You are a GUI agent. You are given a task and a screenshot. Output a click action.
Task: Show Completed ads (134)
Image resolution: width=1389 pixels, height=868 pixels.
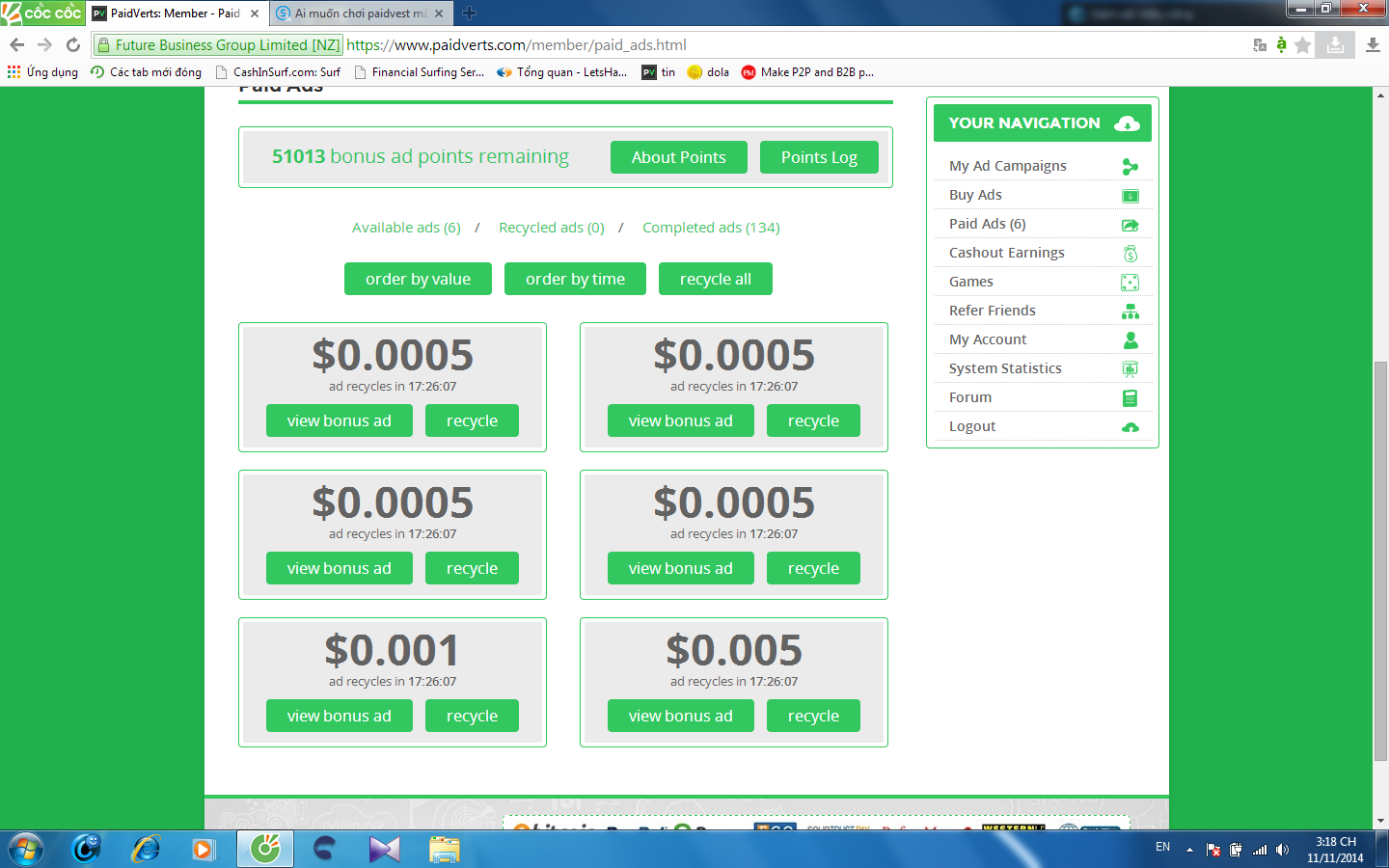711,228
